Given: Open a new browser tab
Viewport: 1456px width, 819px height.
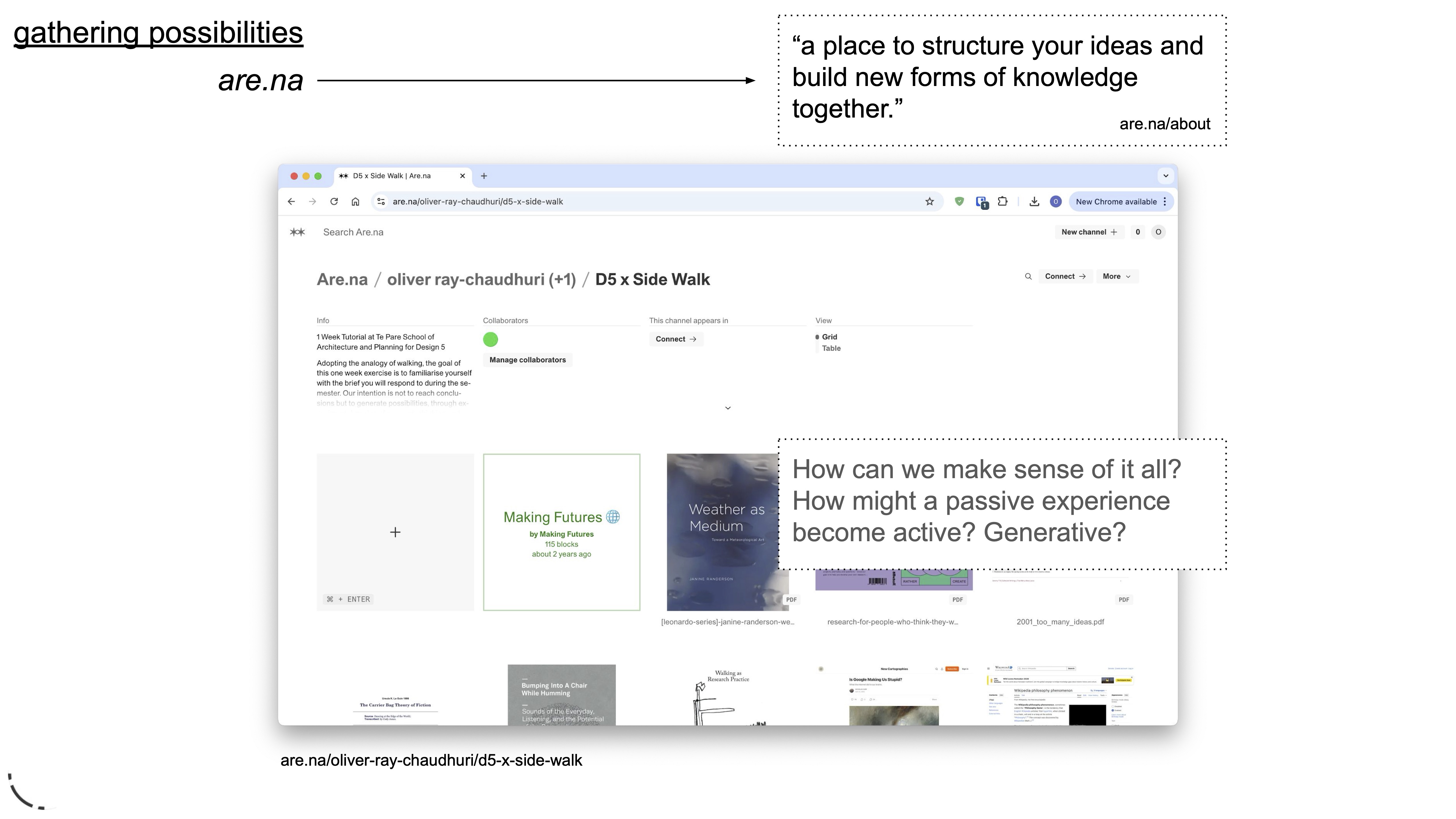Looking at the screenshot, I should [484, 176].
